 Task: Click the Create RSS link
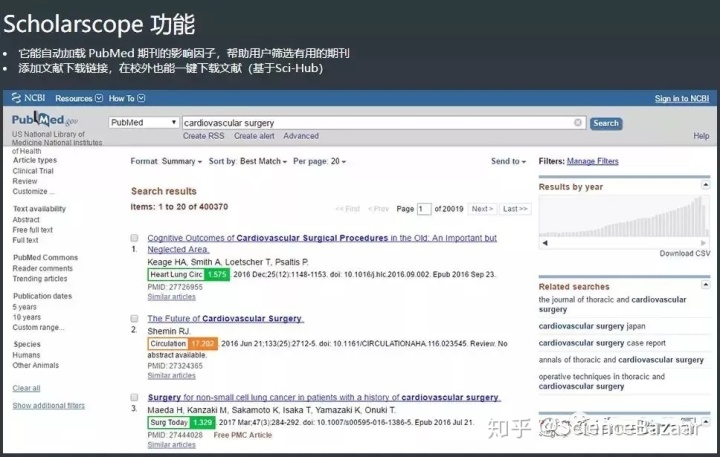[203, 136]
